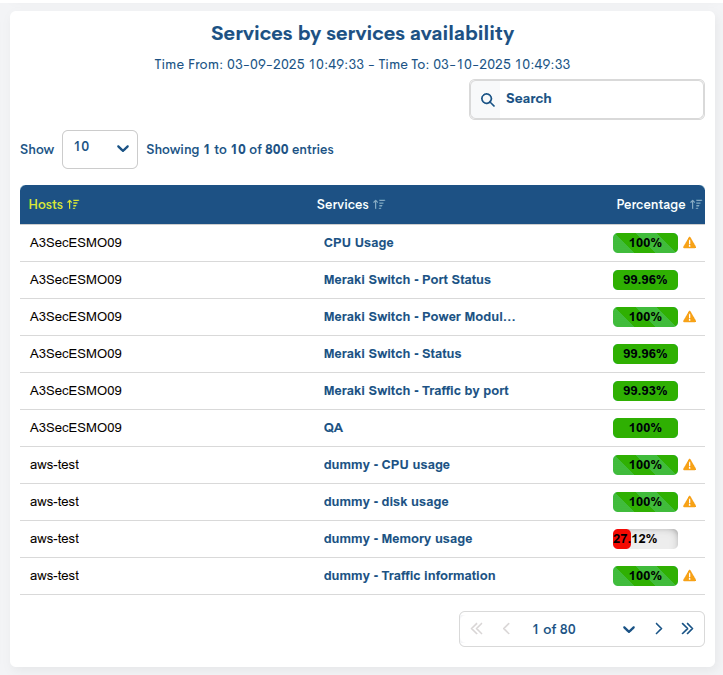Click warning icon on dummy - Traffic information row
This screenshot has height=675, width=723.
tap(689, 576)
